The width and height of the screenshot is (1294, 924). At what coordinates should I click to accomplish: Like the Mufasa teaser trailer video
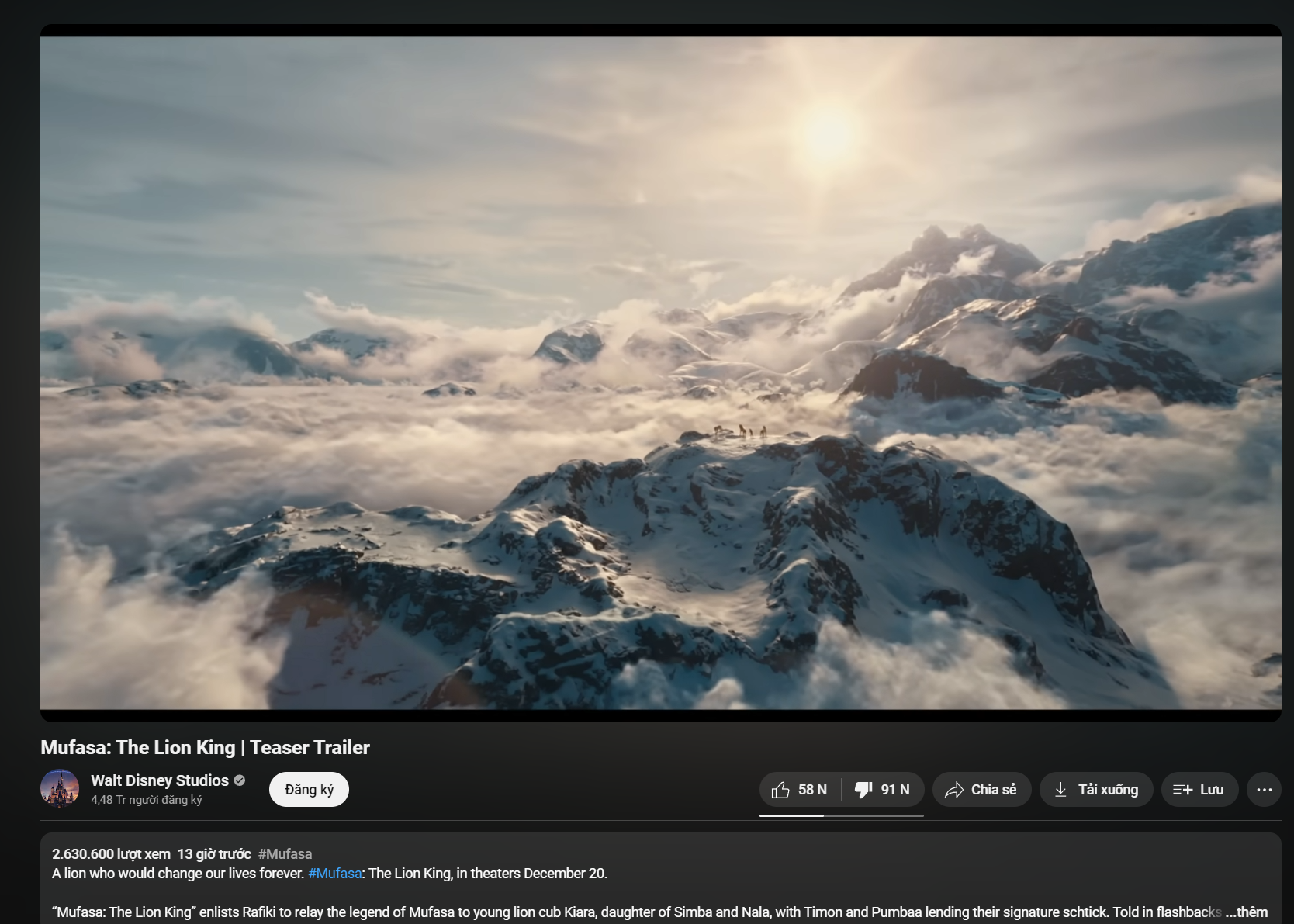800,789
